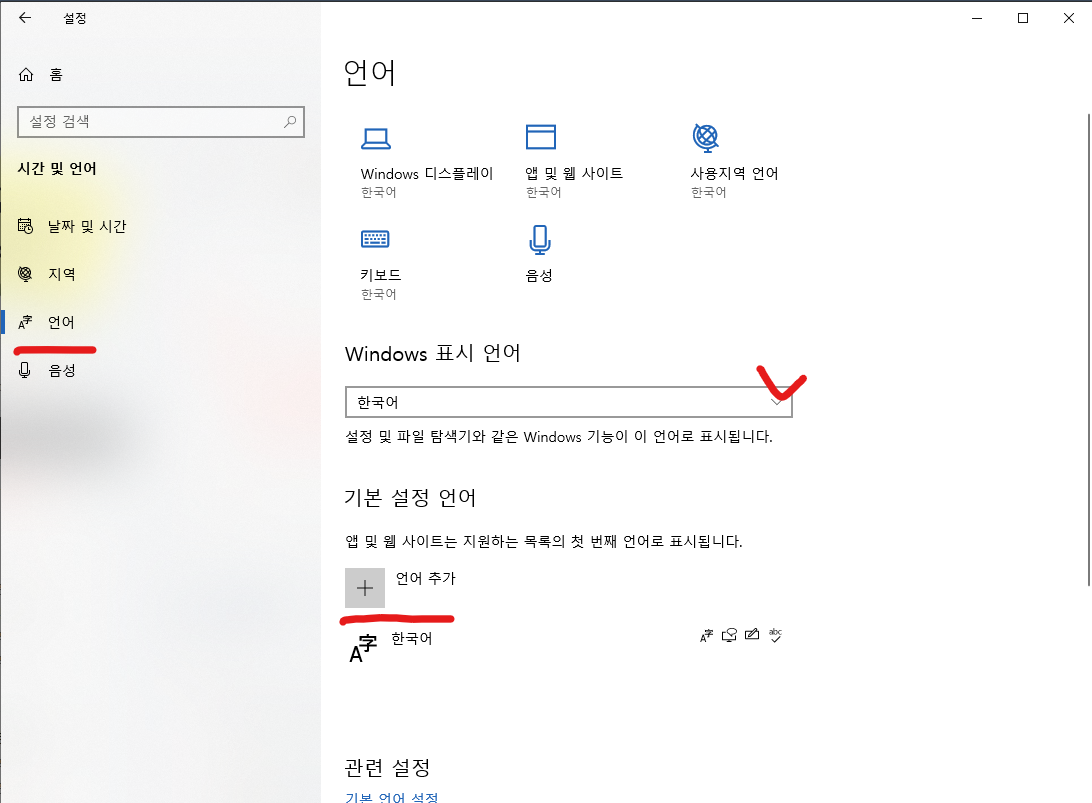Open the 홈 home icon
This screenshot has width=1092, height=803.
pos(26,75)
